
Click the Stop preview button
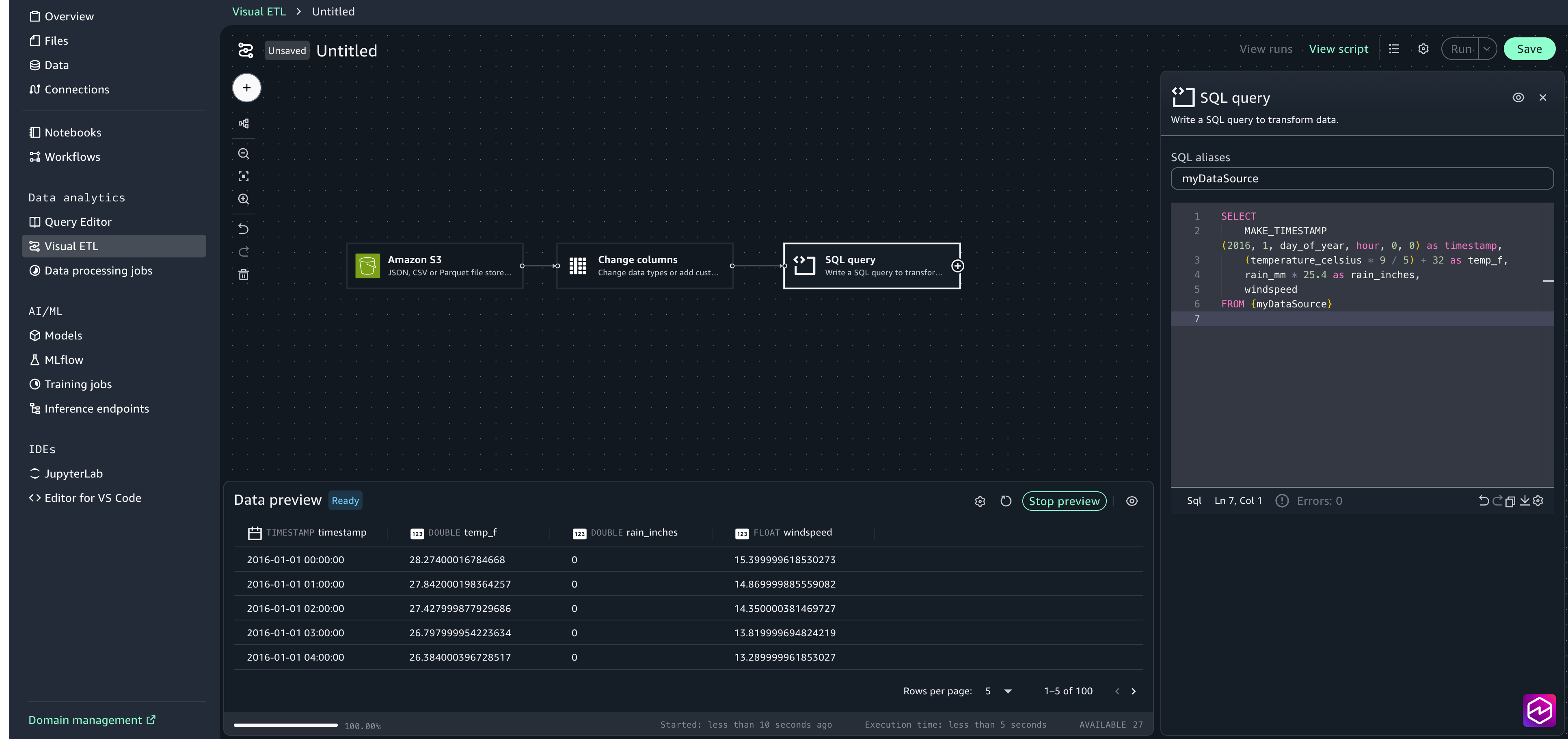tap(1064, 501)
